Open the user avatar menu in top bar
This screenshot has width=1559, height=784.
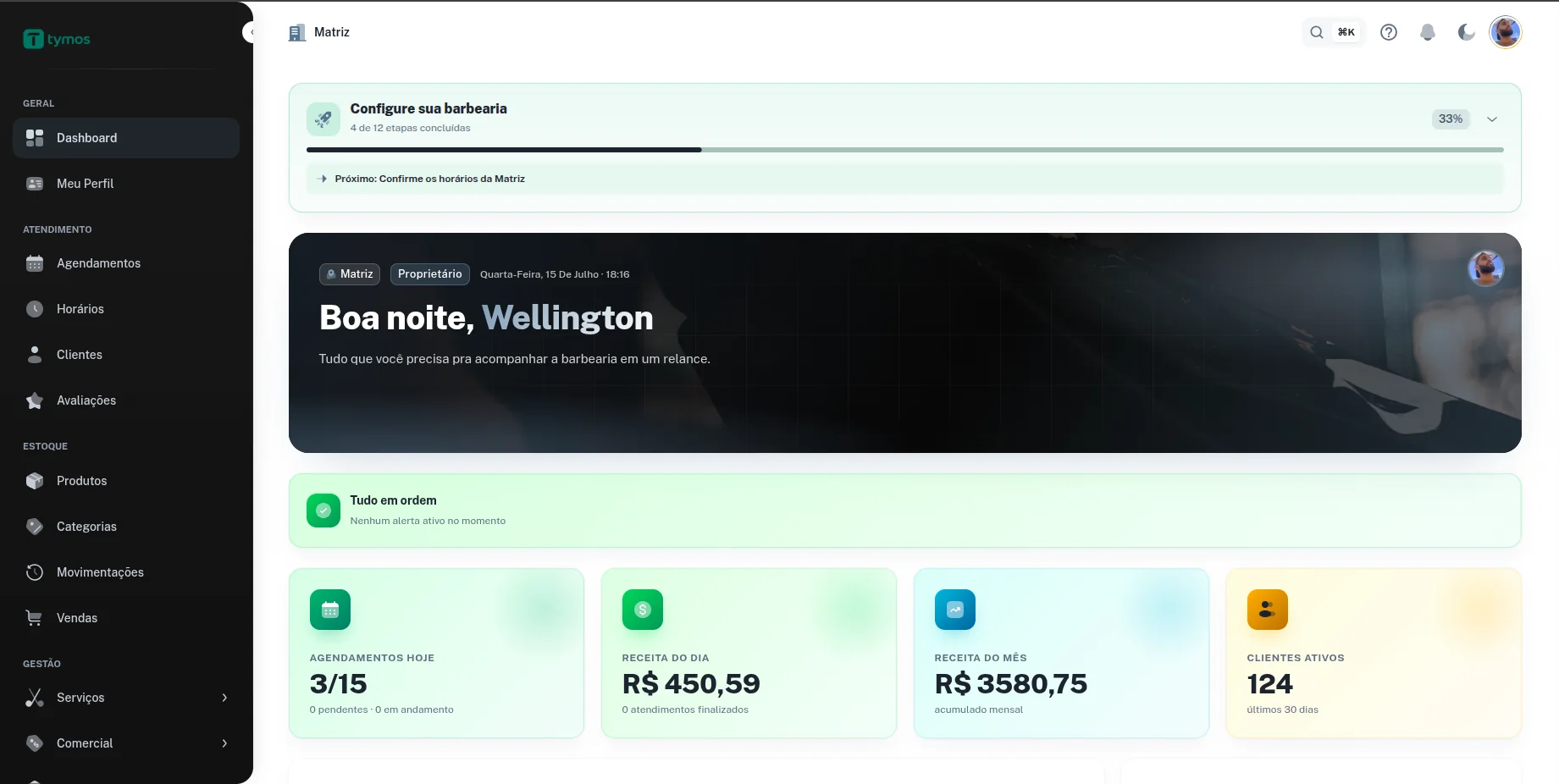click(x=1506, y=32)
